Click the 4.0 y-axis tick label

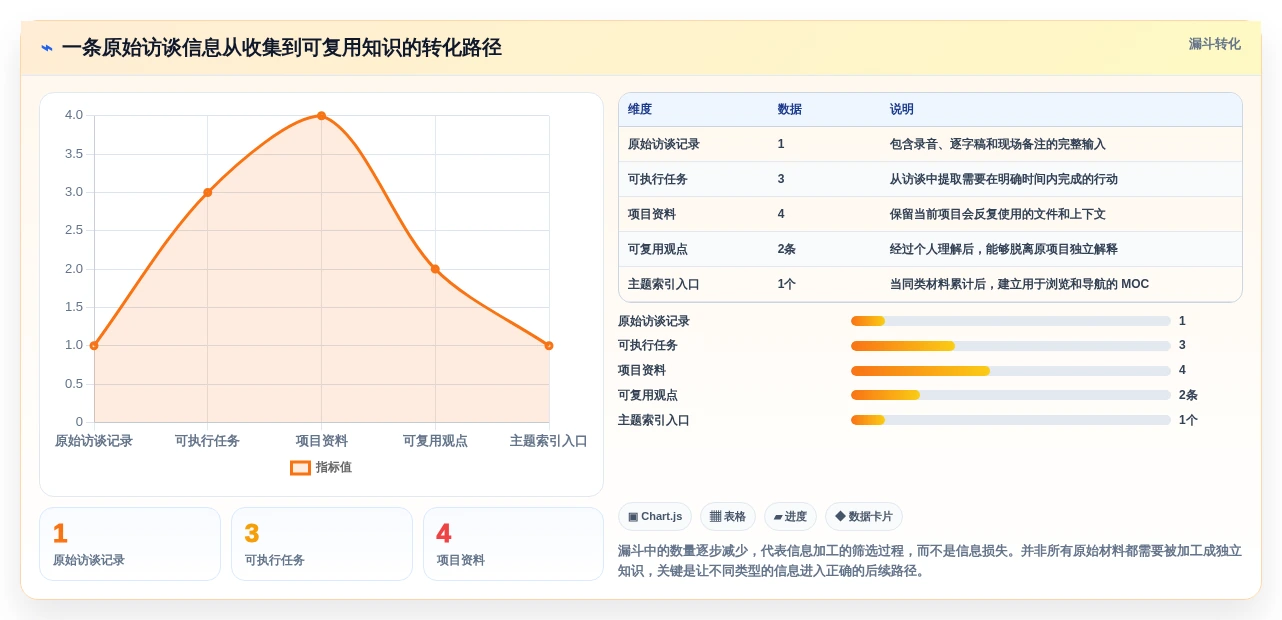click(74, 115)
